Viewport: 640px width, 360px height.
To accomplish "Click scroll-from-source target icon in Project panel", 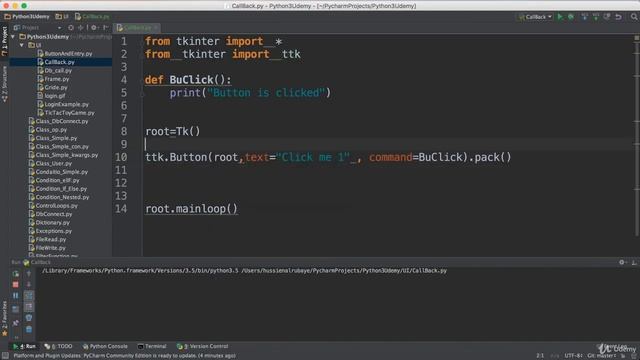I will pos(71,28).
